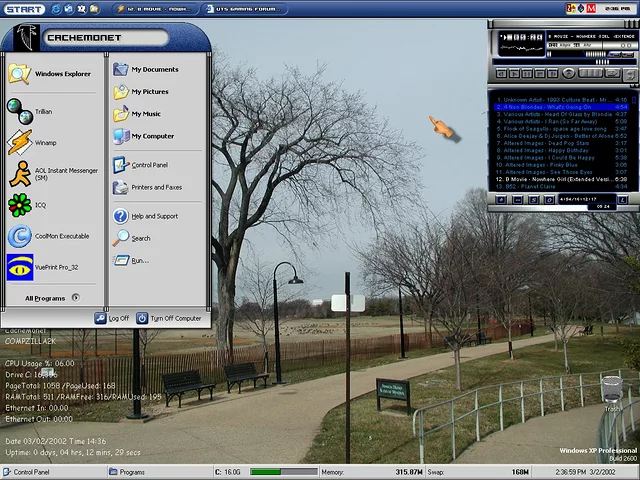The height and width of the screenshot is (480, 640).
Task: Open CoolMon Executable
Action: pyautogui.click(x=60, y=236)
